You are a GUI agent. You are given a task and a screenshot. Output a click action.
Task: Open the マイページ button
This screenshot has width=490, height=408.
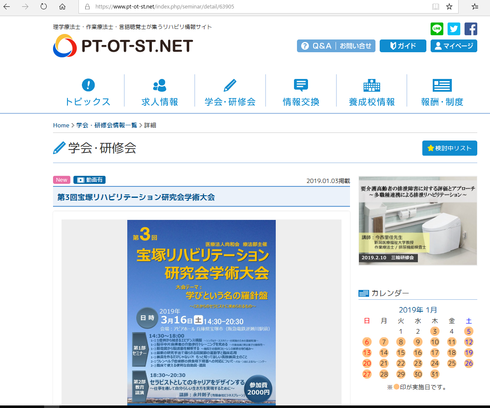point(454,46)
